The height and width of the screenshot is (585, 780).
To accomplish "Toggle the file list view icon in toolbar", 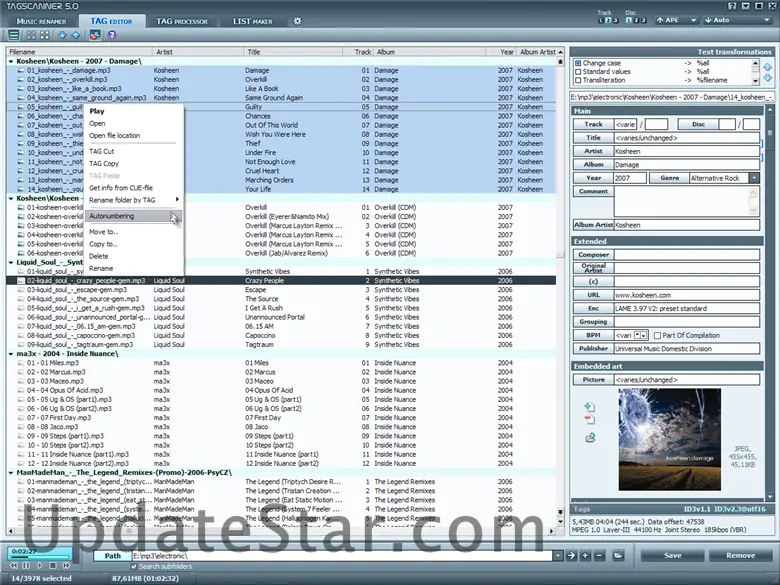I will pos(14,35).
